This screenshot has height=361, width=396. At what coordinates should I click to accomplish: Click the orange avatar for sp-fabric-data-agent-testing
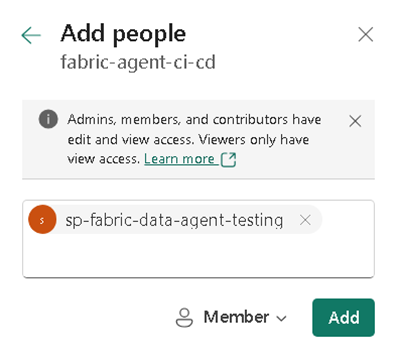pos(42,219)
